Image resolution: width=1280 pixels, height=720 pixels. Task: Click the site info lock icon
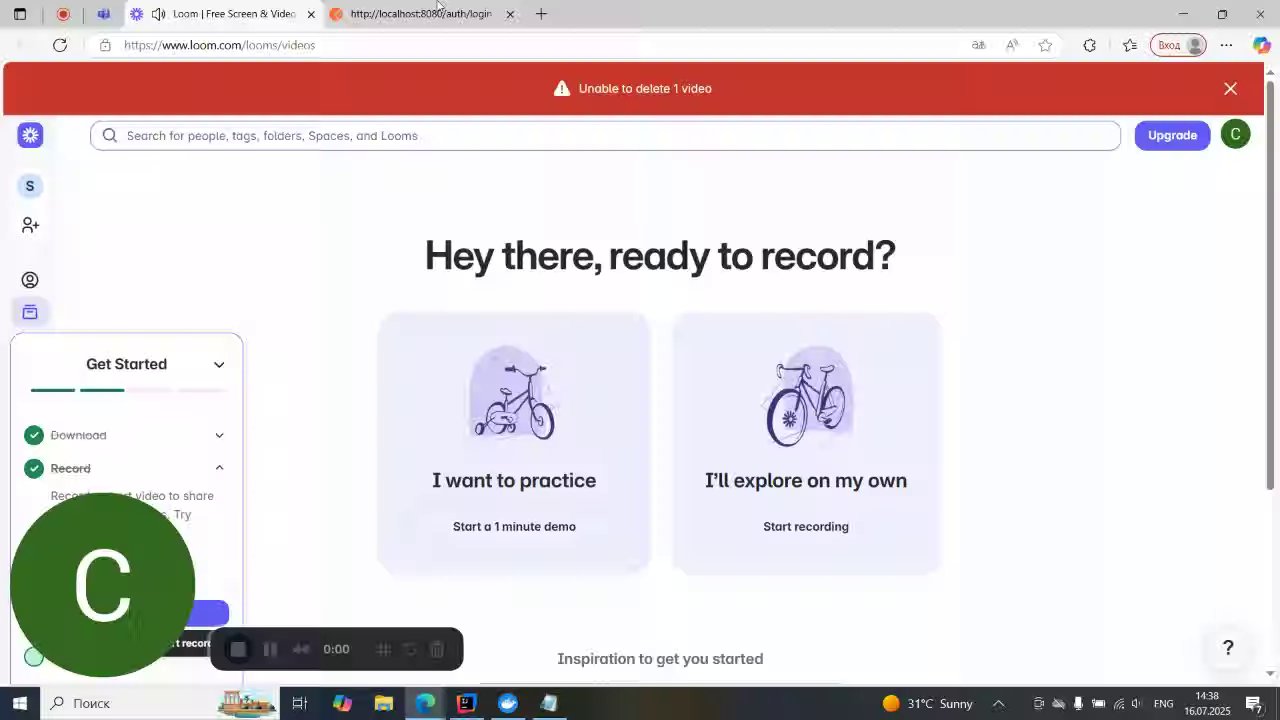[x=105, y=45]
